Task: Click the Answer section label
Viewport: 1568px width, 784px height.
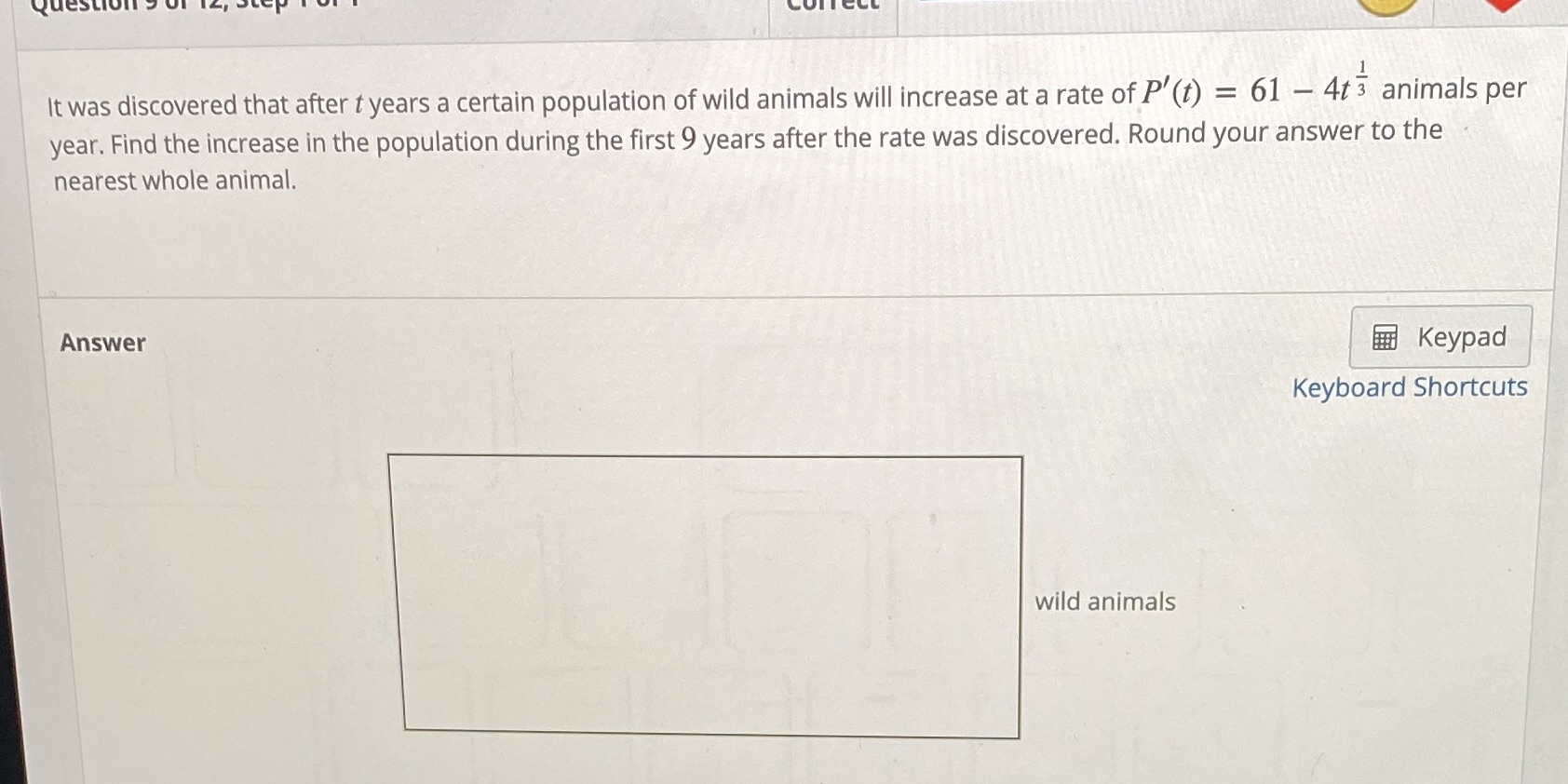Action: [x=101, y=343]
